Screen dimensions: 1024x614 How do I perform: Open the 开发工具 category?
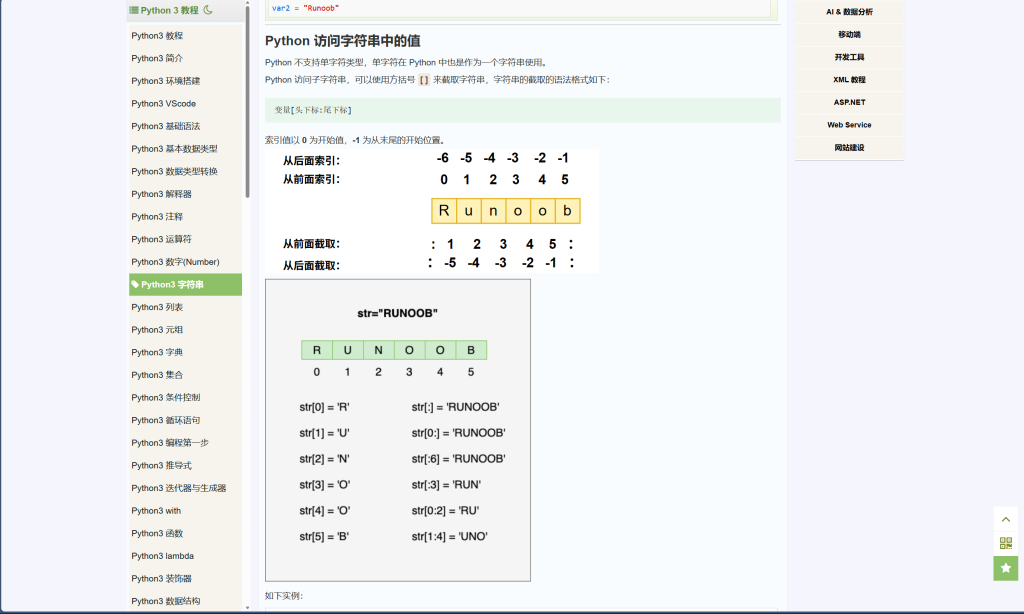[848, 57]
